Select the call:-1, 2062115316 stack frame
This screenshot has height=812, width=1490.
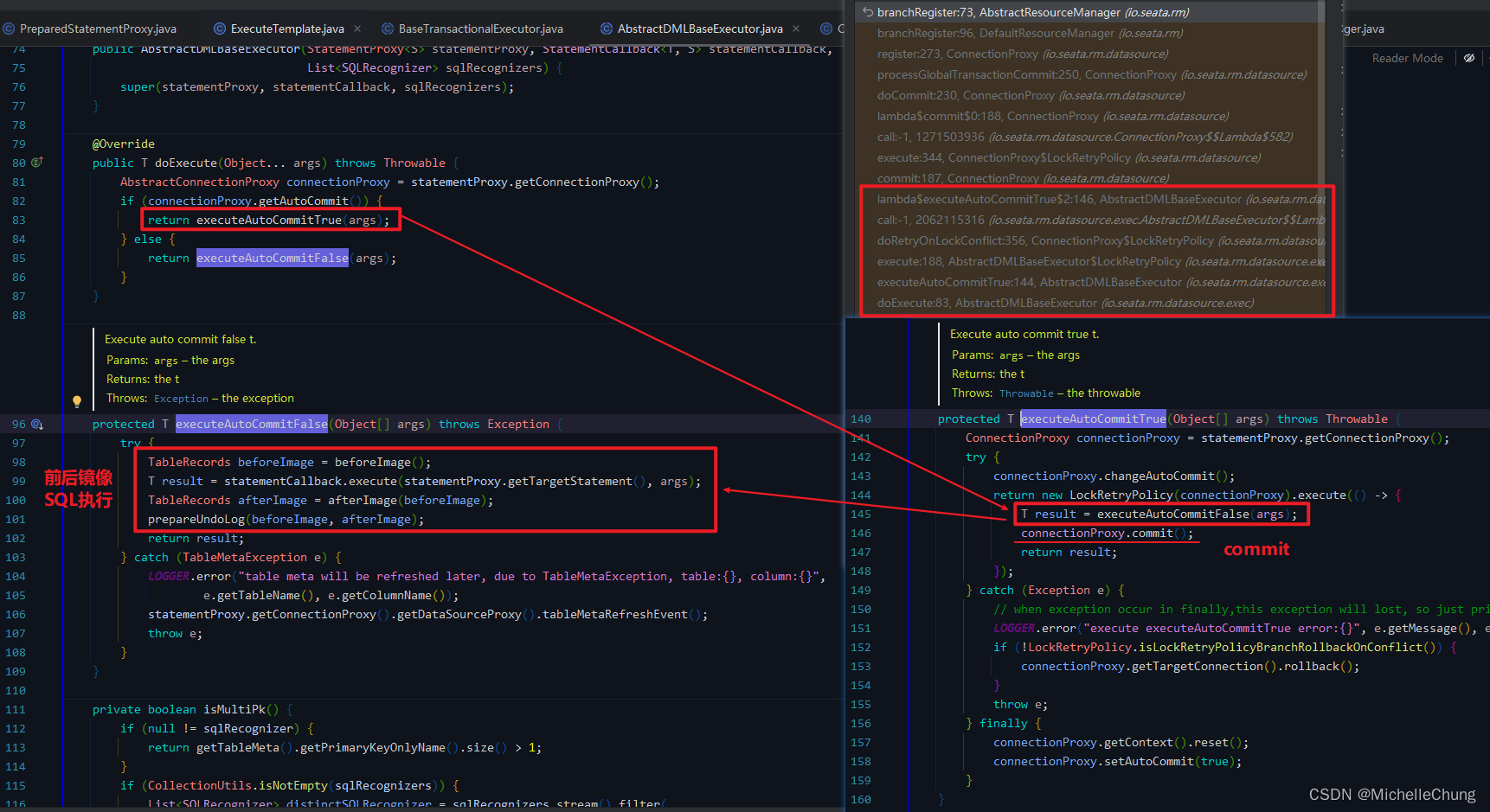1090,220
